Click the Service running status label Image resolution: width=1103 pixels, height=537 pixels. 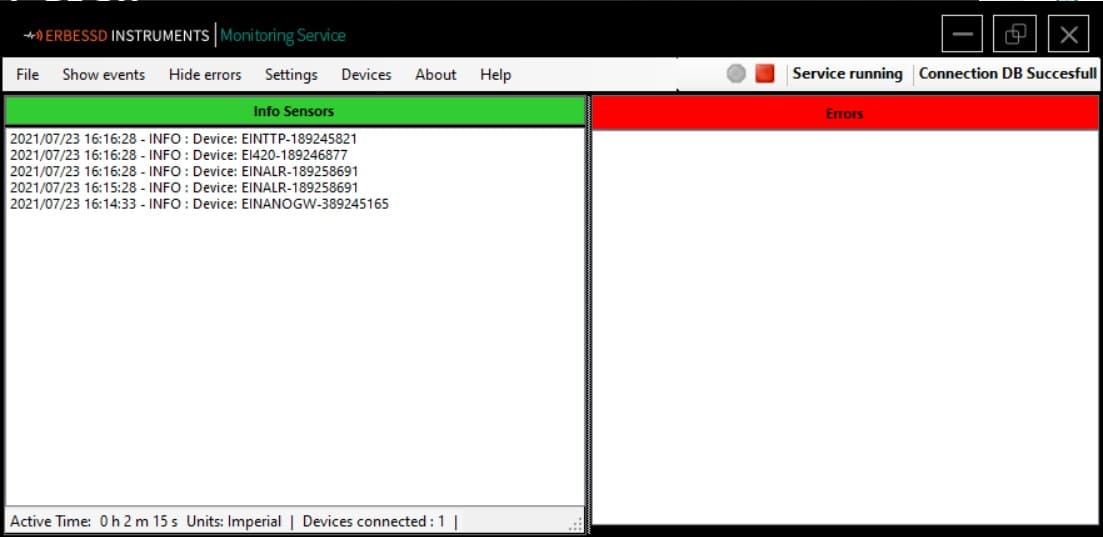pos(848,74)
